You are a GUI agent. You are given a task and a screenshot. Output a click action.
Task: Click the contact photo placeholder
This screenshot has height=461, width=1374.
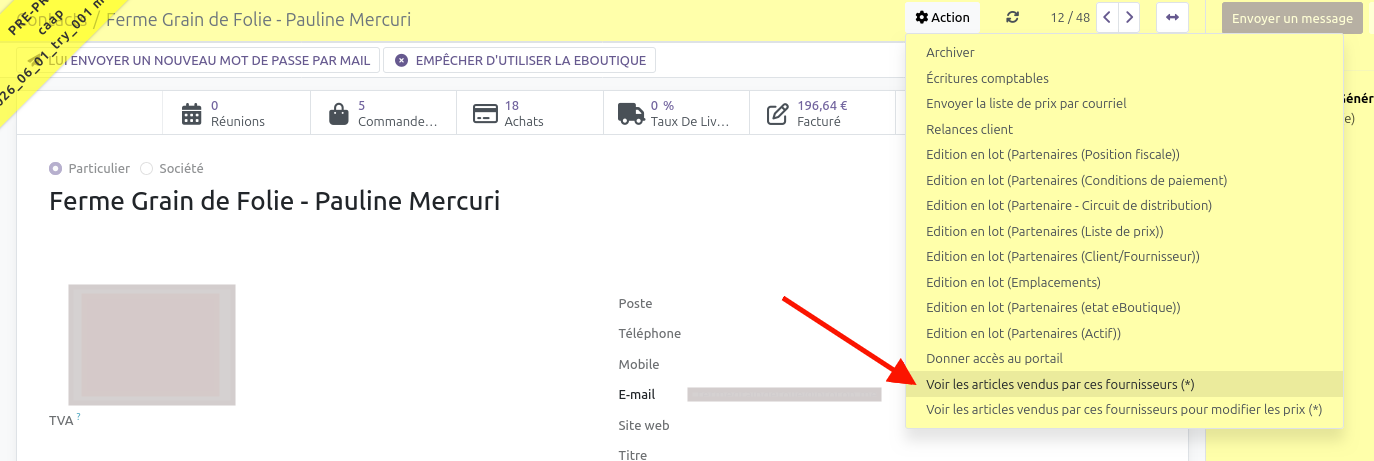coord(152,345)
